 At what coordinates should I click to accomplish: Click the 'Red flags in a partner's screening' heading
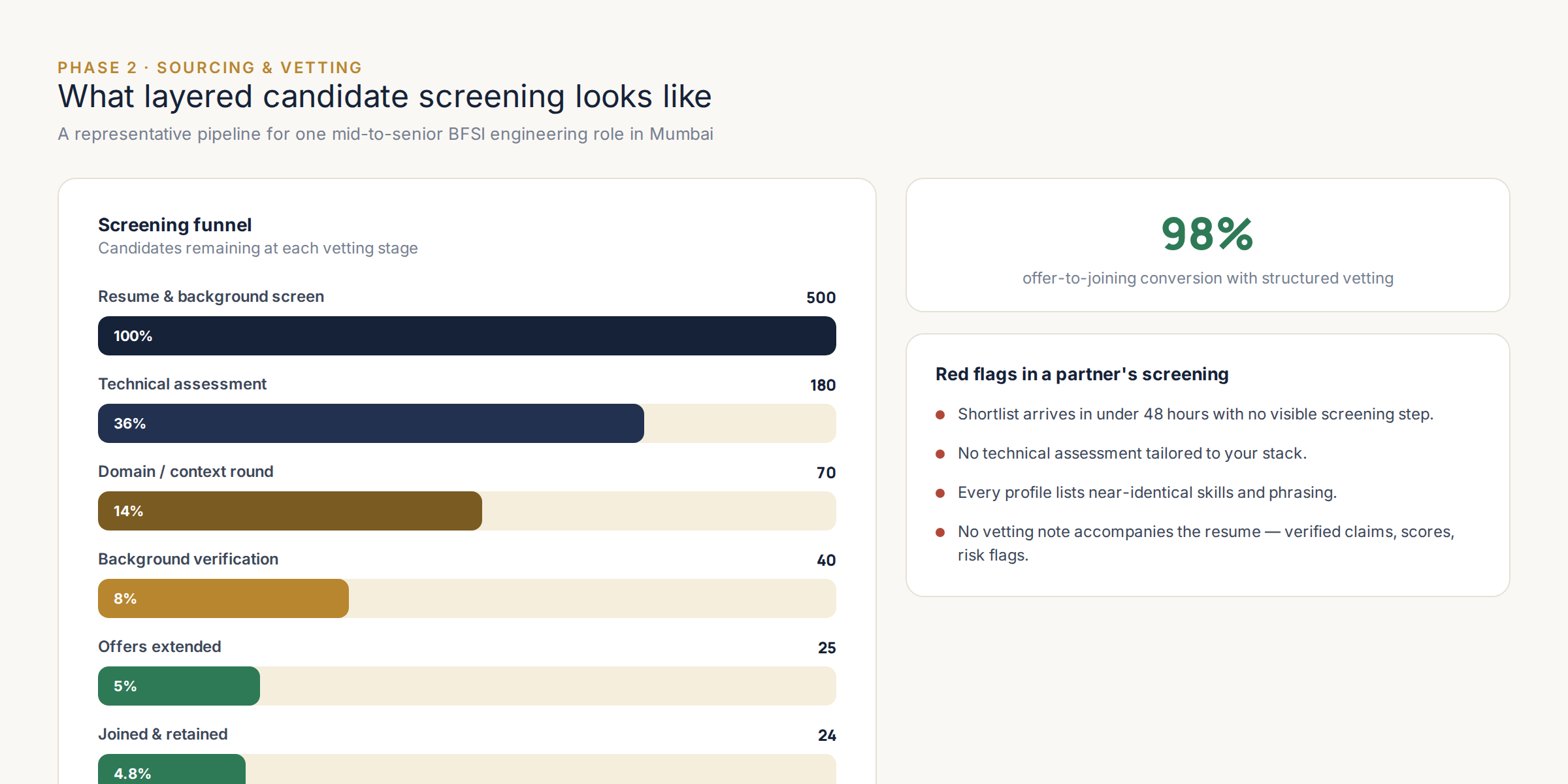click(x=1082, y=374)
